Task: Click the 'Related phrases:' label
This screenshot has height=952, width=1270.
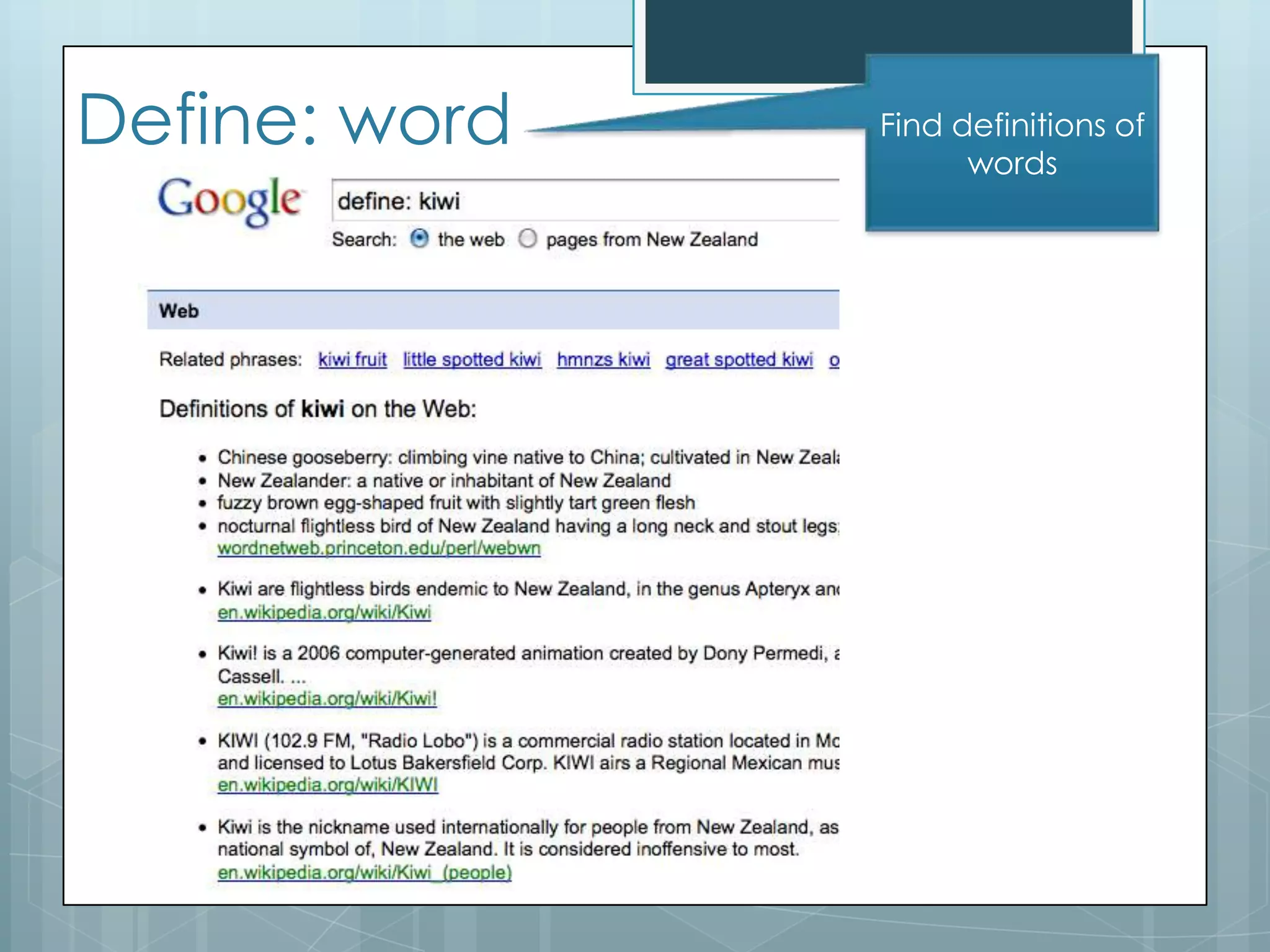Action: 230,359
